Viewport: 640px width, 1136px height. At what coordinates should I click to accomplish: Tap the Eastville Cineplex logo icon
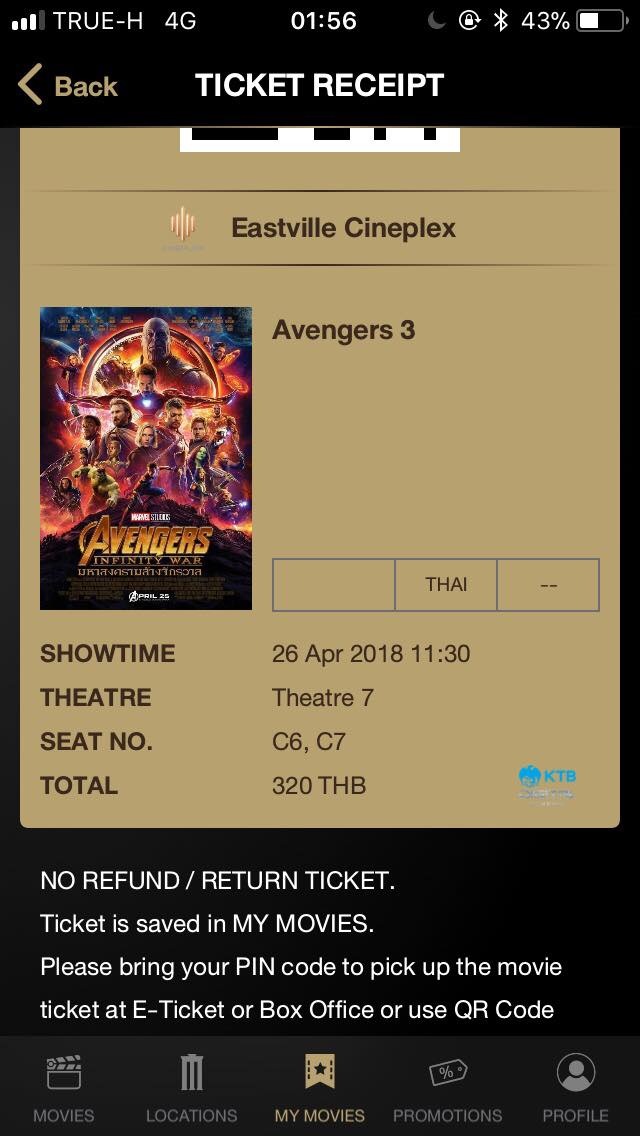pos(183,227)
